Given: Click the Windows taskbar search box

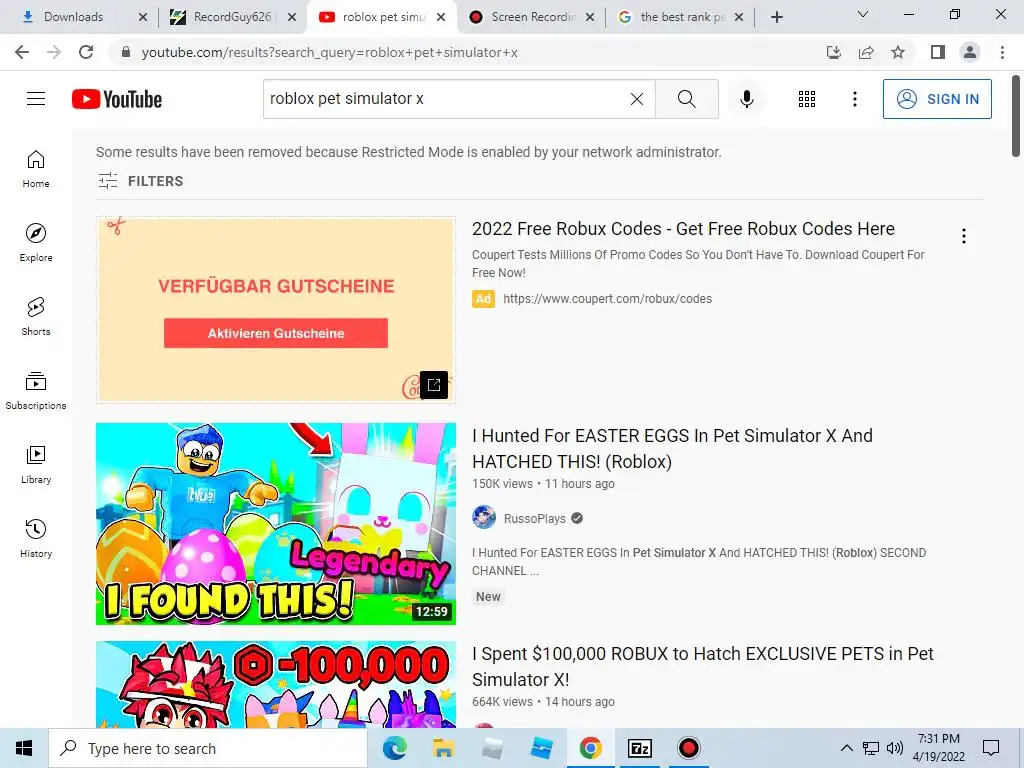Looking at the screenshot, I should pos(208,748).
